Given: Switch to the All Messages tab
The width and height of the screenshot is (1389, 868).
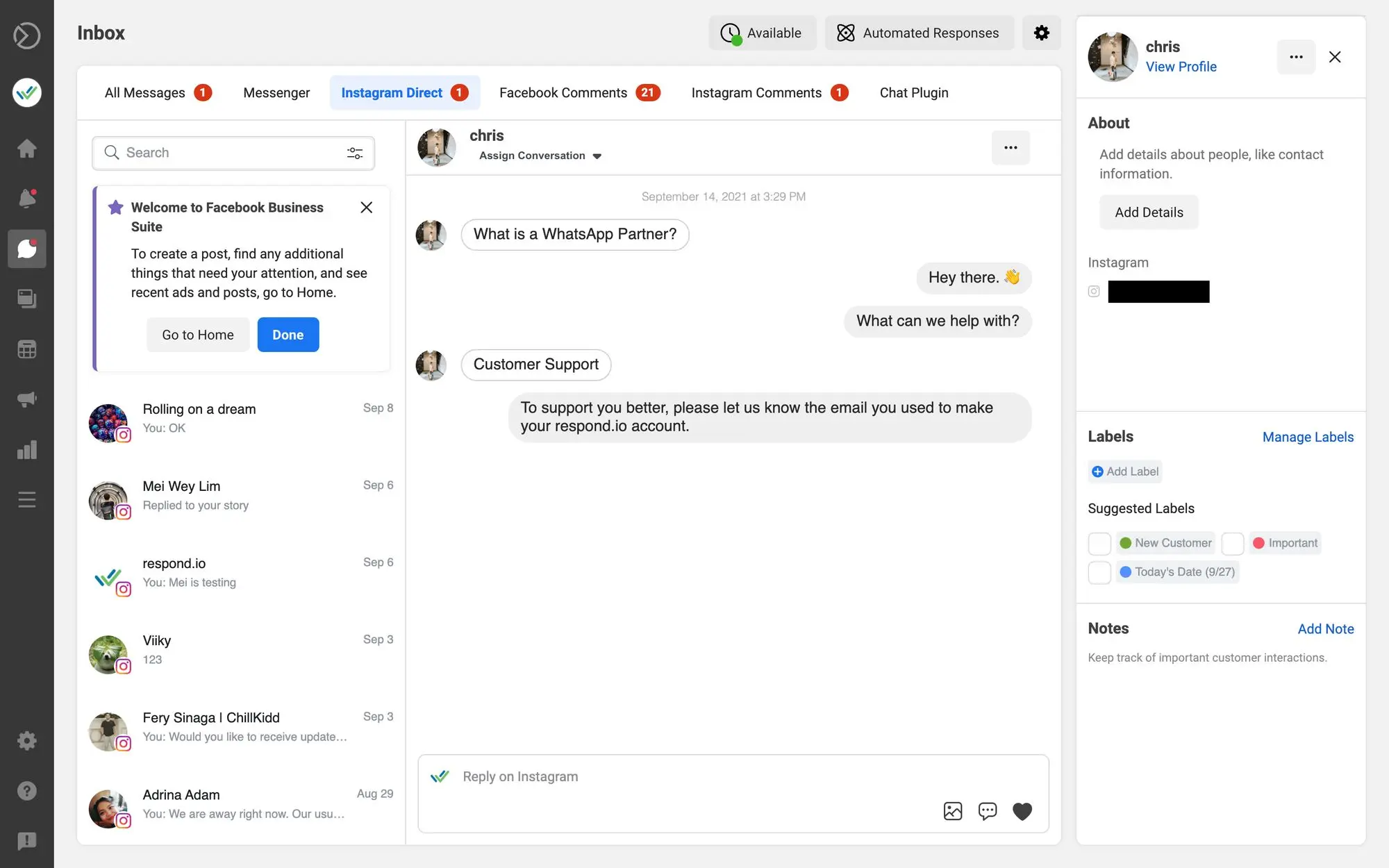Looking at the screenshot, I should (158, 92).
